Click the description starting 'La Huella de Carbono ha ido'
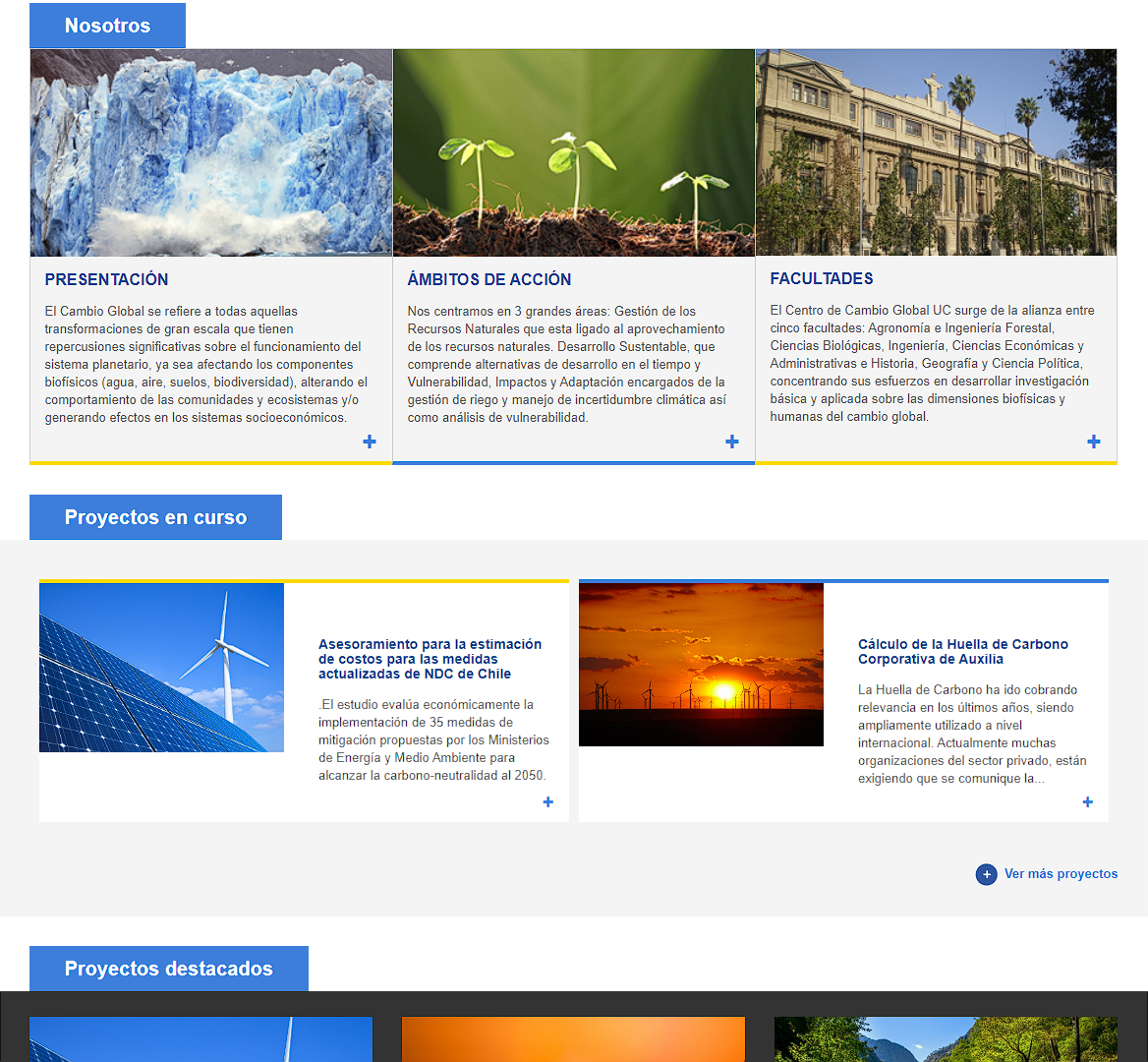Screen dimensions: 1148x1062 pos(972,734)
